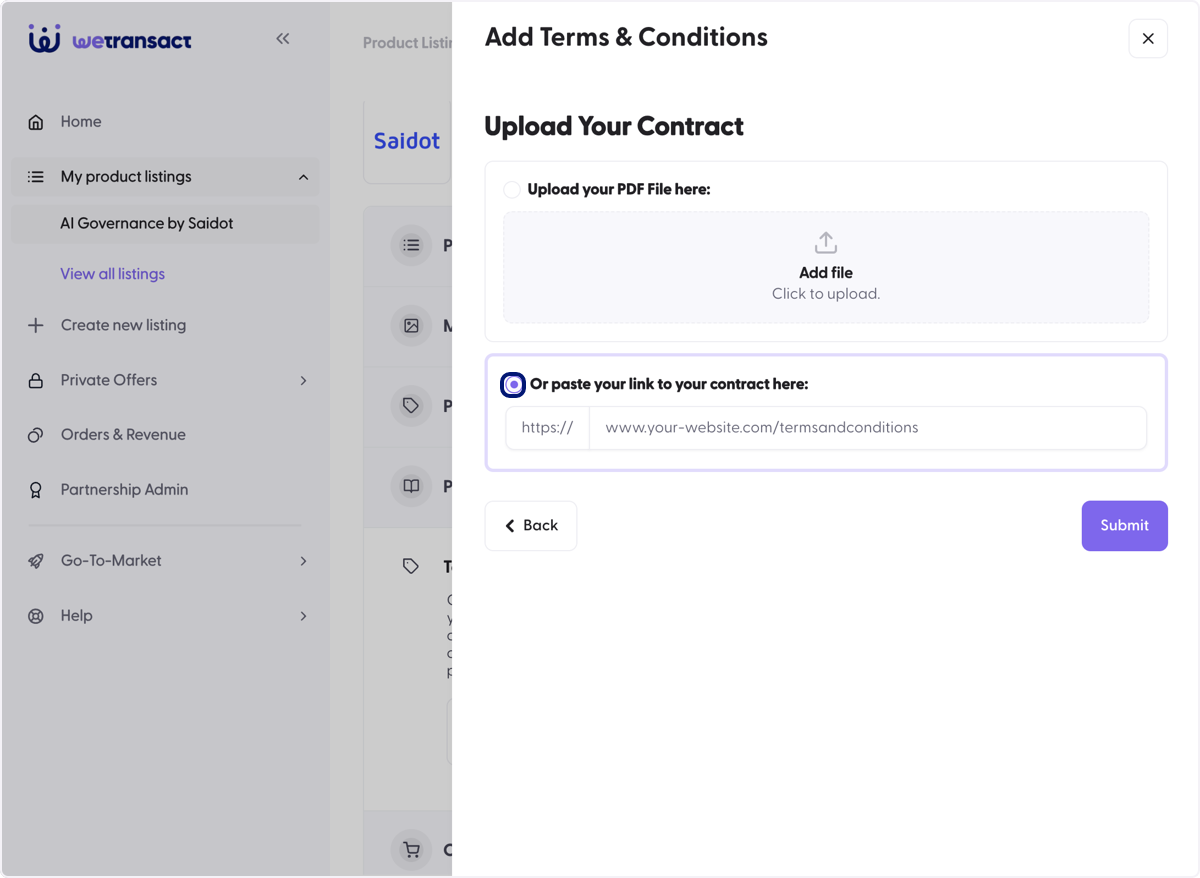Click the Submit button
This screenshot has height=878, width=1200.
point(1124,526)
